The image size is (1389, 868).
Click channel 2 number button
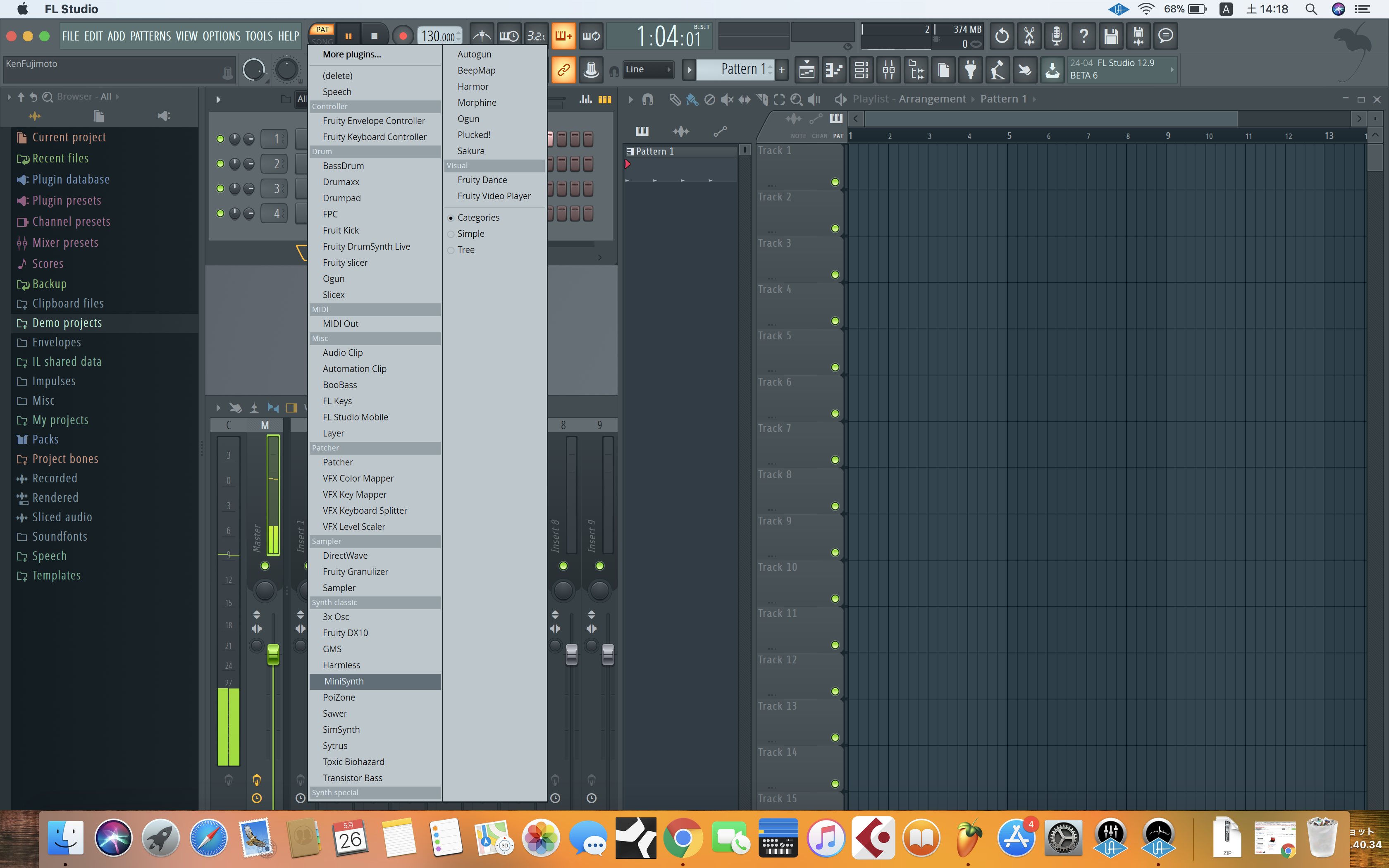(x=274, y=164)
